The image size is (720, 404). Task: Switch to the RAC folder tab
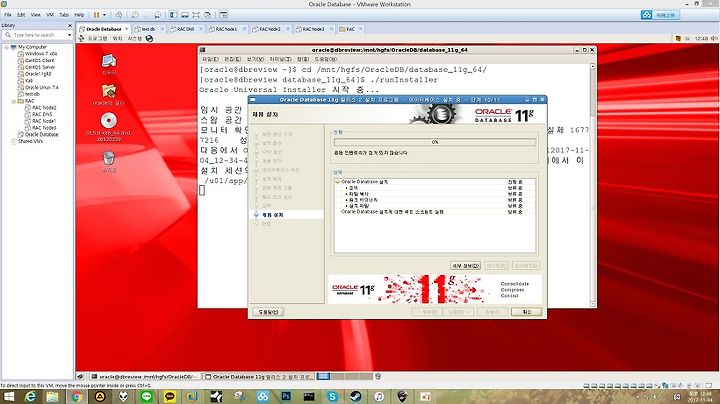(x=350, y=29)
